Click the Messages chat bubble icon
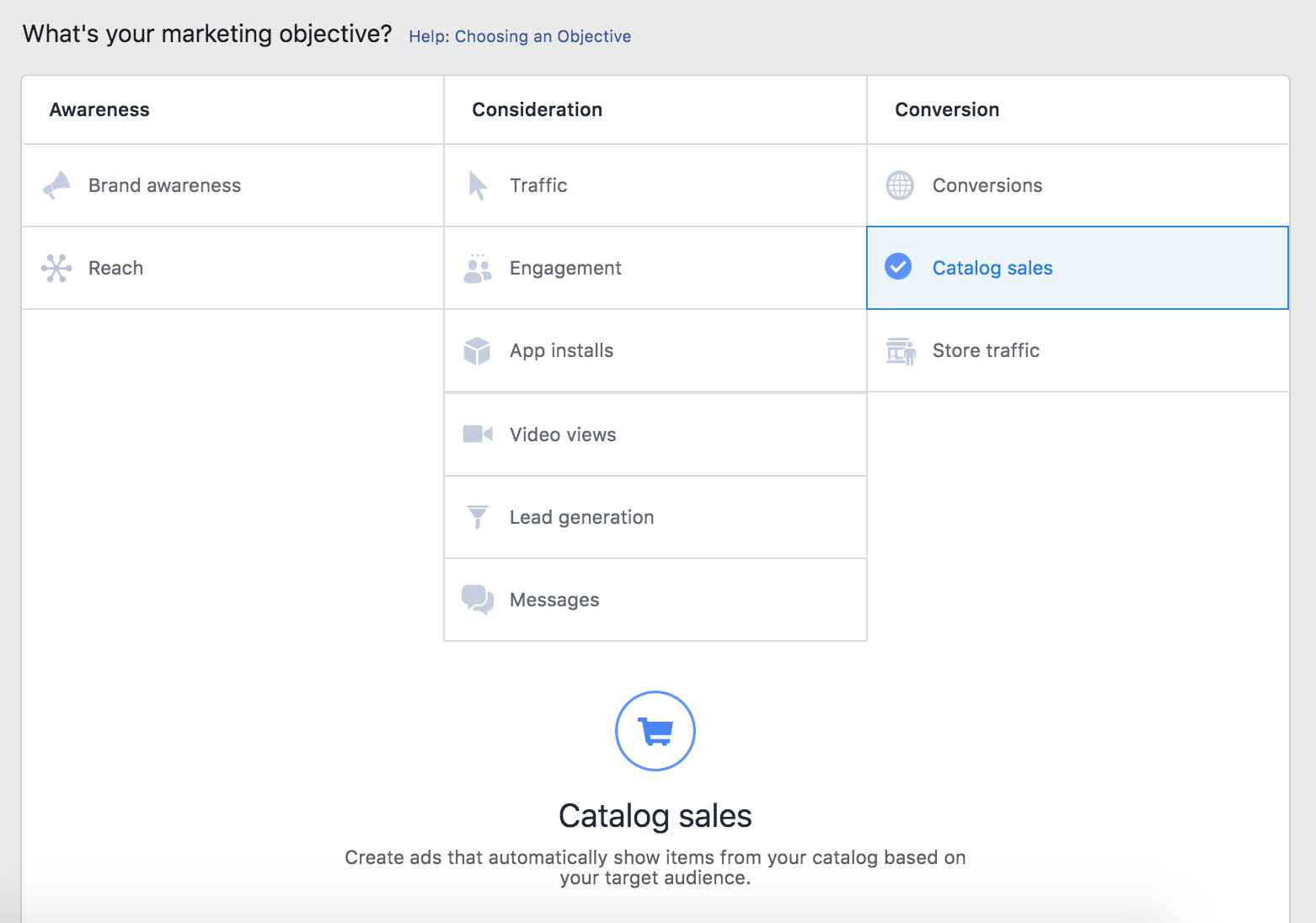This screenshot has height=923, width=1316. pyautogui.click(x=478, y=600)
